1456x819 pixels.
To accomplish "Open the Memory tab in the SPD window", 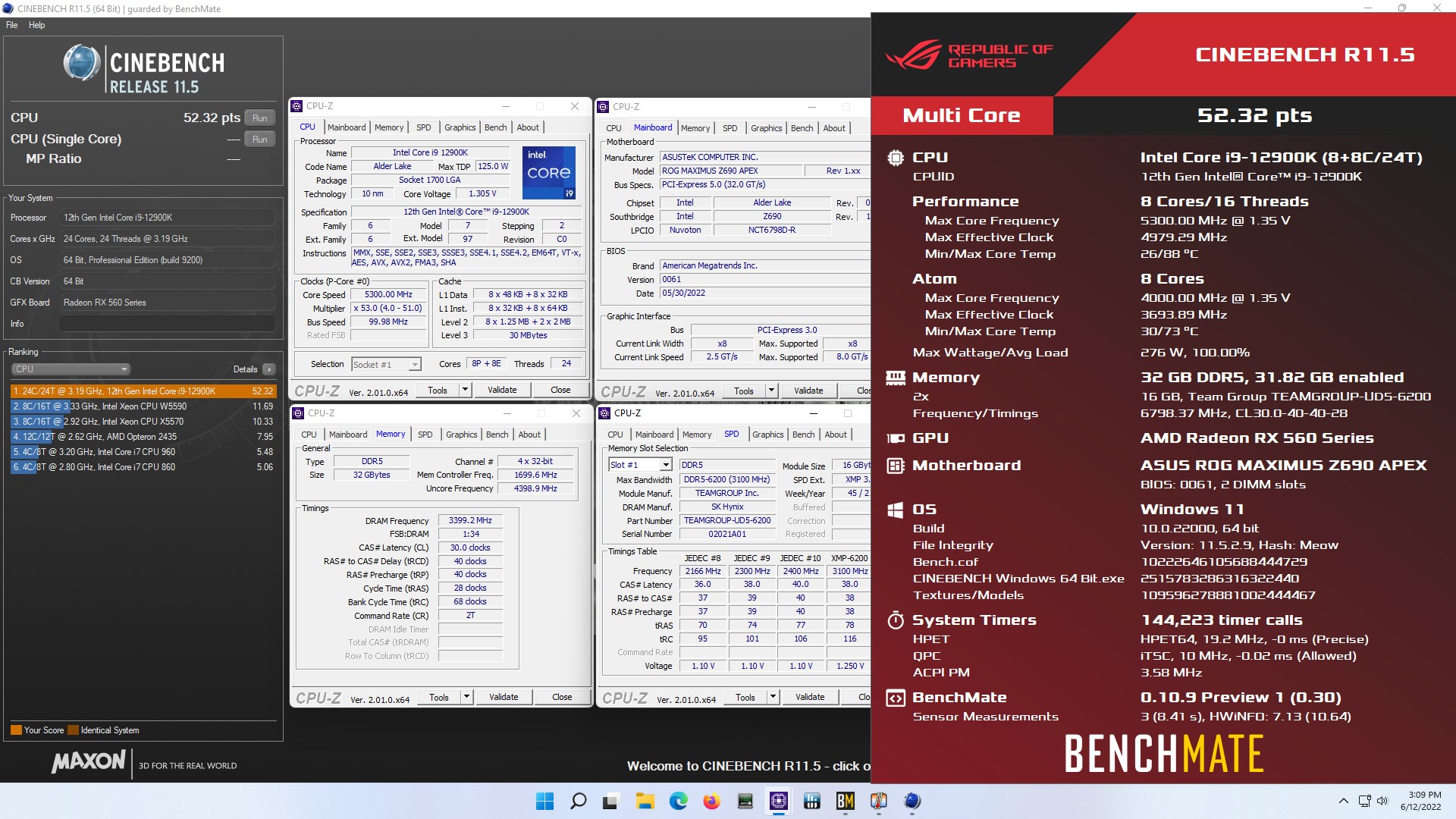I will point(697,435).
